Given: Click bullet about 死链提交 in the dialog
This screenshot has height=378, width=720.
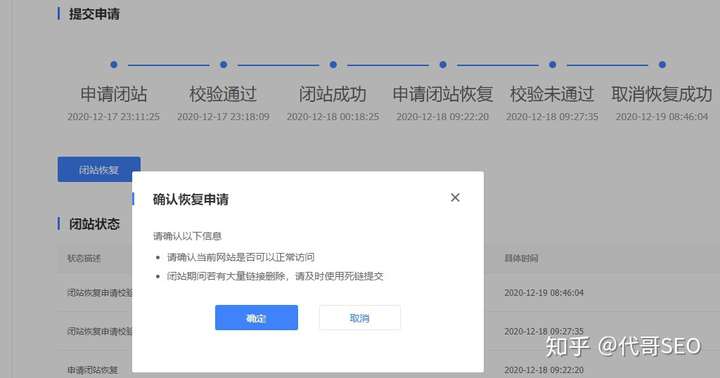Looking at the screenshot, I should click(275, 276).
